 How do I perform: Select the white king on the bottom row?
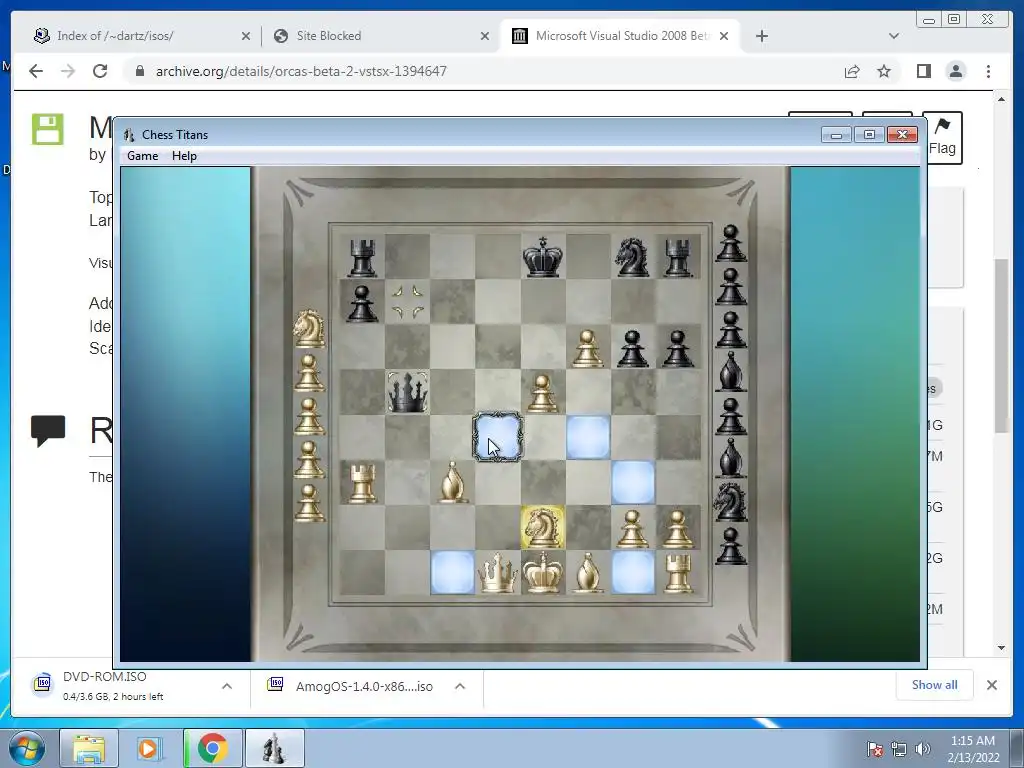click(543, 573)
